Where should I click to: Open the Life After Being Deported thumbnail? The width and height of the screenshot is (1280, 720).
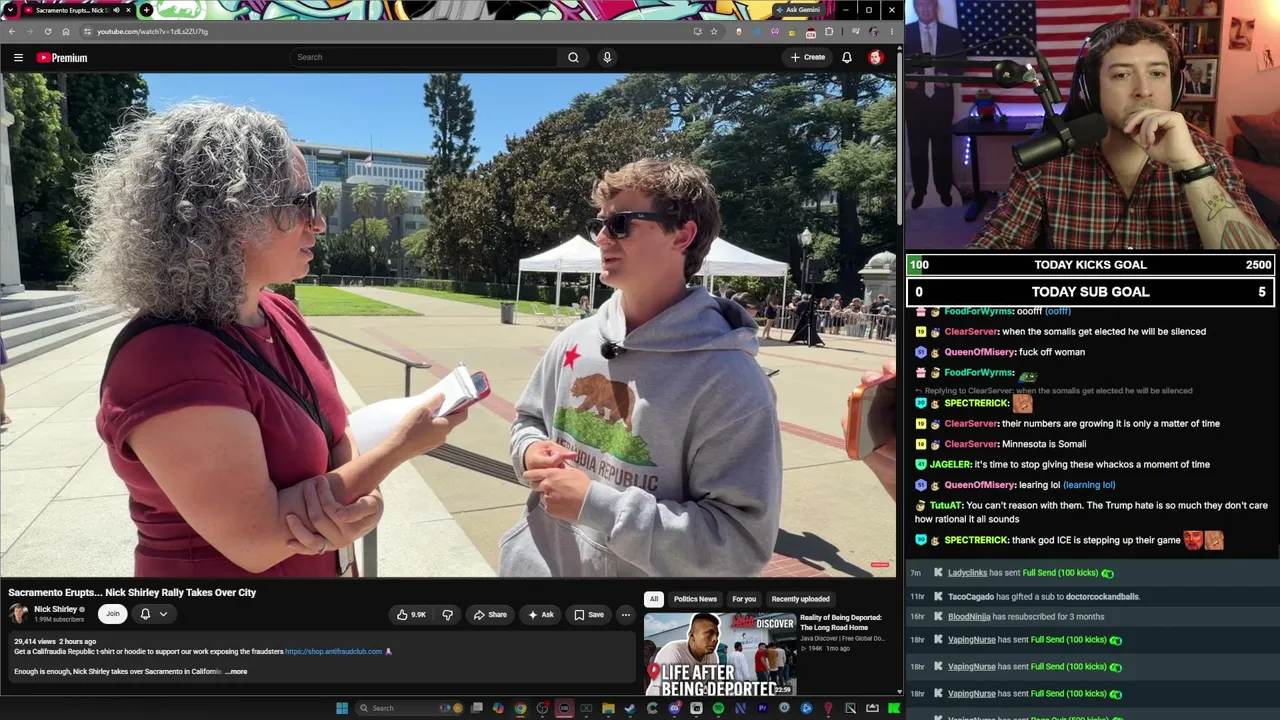[x=720, y=654]
